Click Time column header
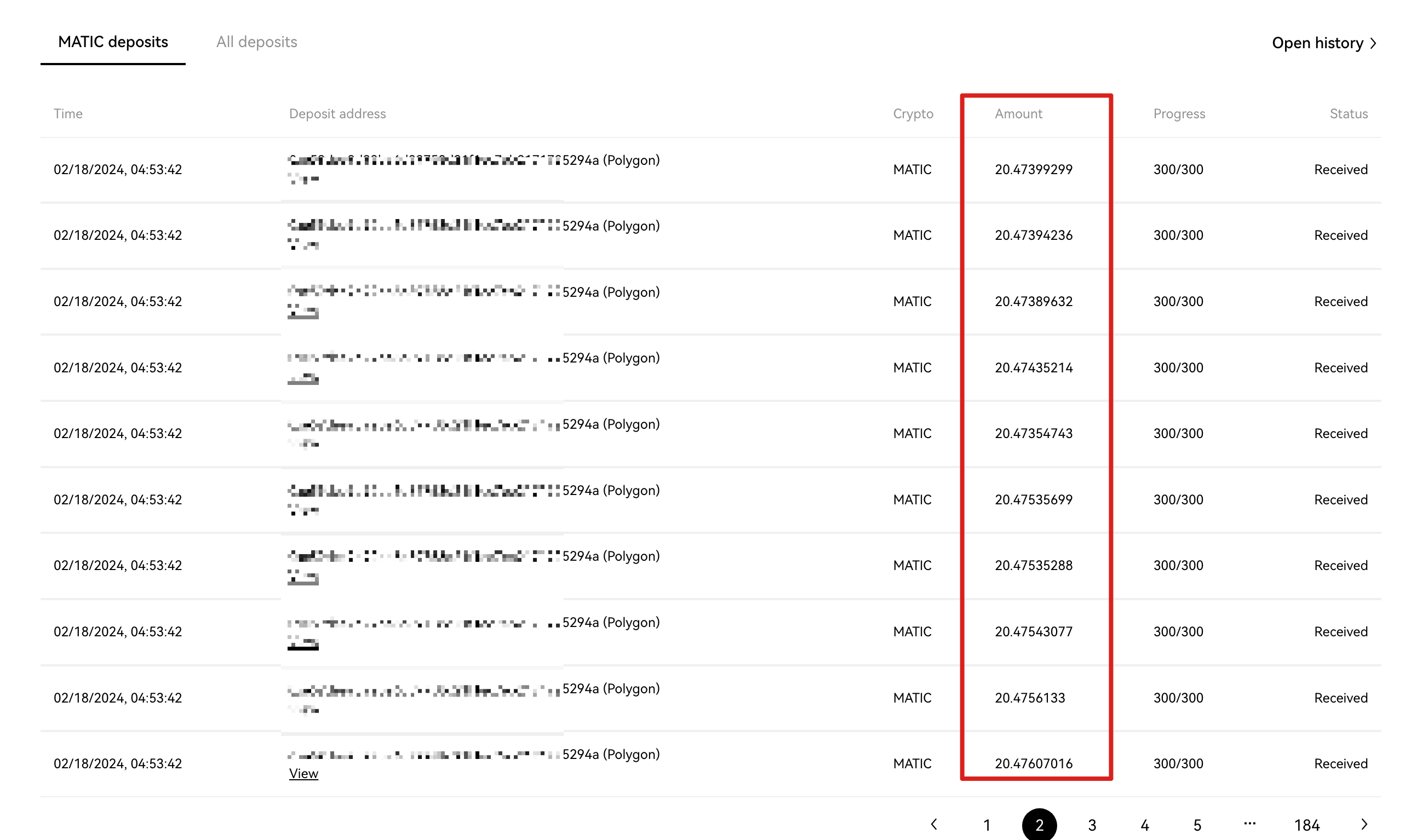1411x840 pixels. 68,114
